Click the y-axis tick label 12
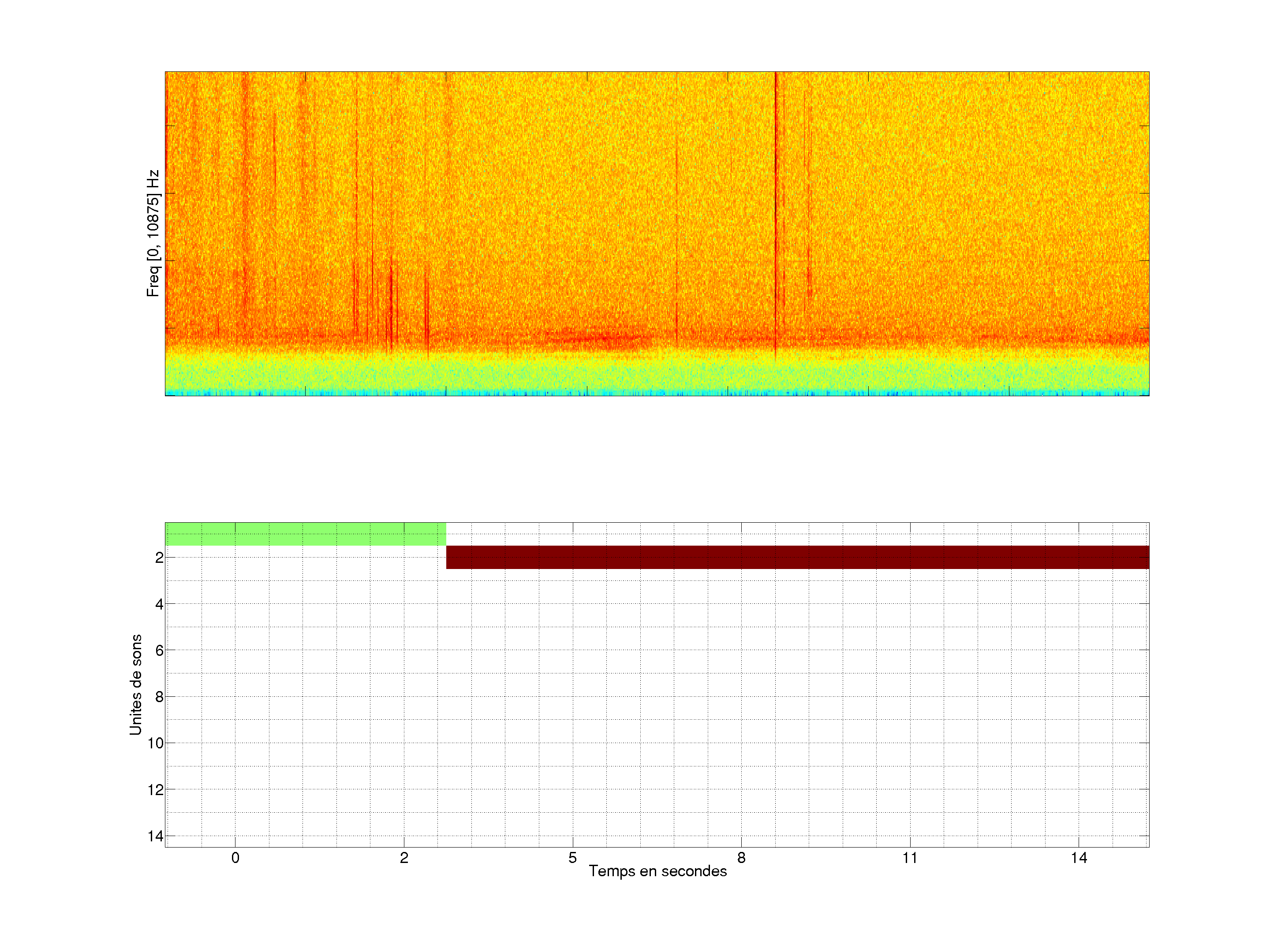The height and width of the screenshot is (952, 1270). [156, 790]
